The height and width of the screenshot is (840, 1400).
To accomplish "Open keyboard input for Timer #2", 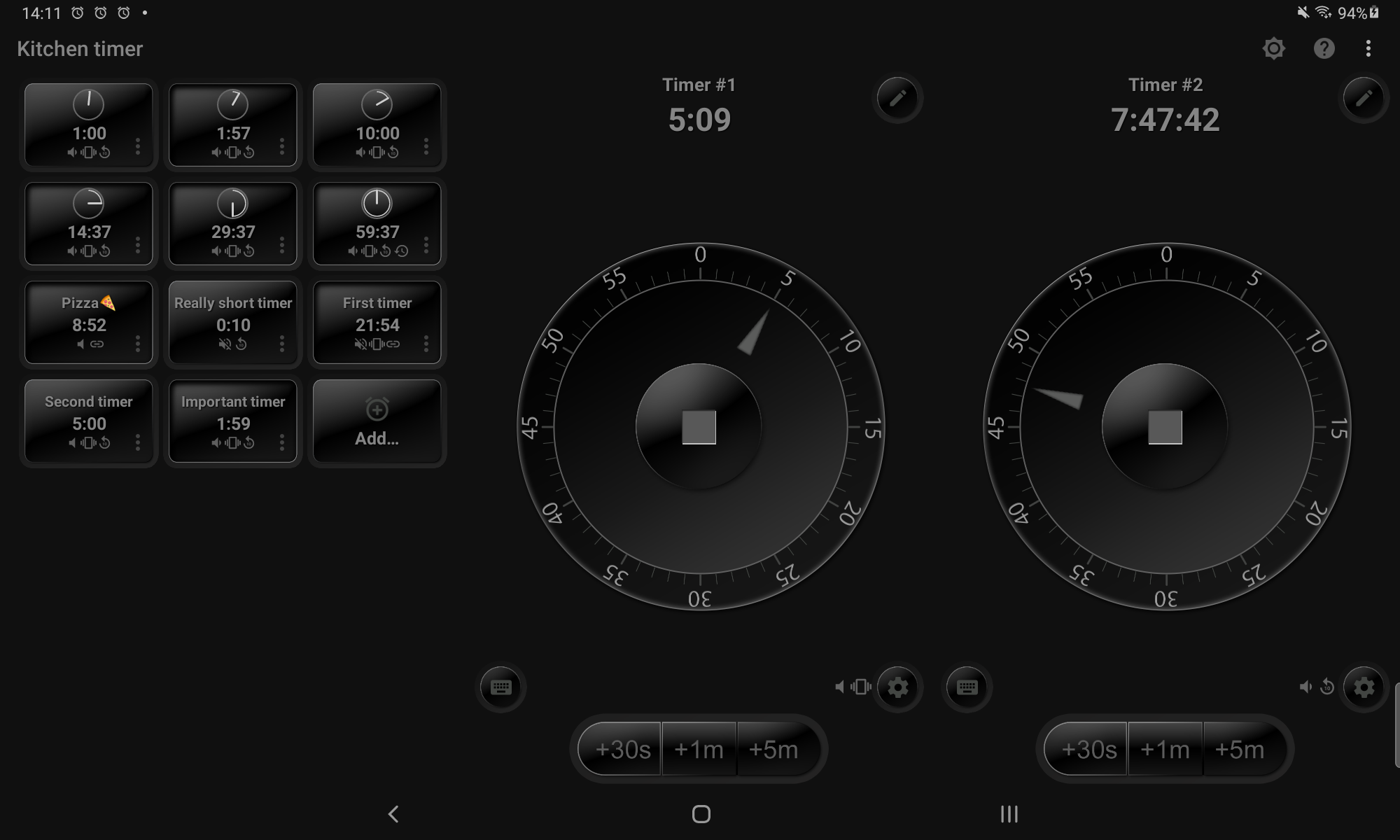I will click(x=967, y=687).
